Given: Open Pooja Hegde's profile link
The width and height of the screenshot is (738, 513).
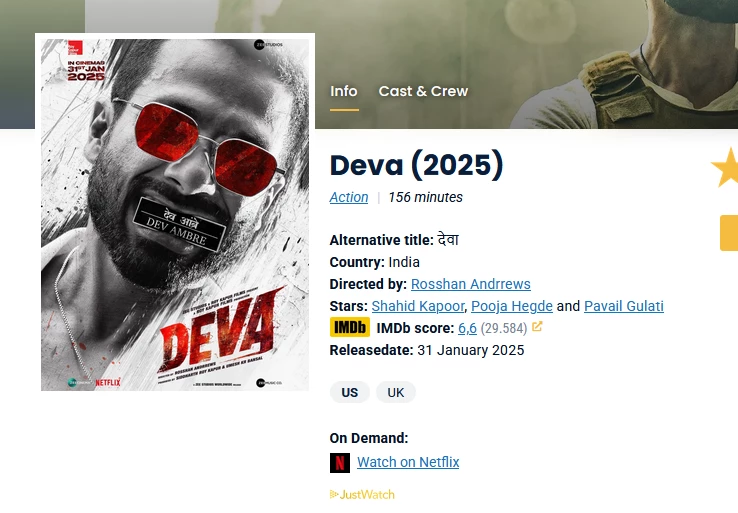Looking at the screenshot, I should [x=512, y=306].
